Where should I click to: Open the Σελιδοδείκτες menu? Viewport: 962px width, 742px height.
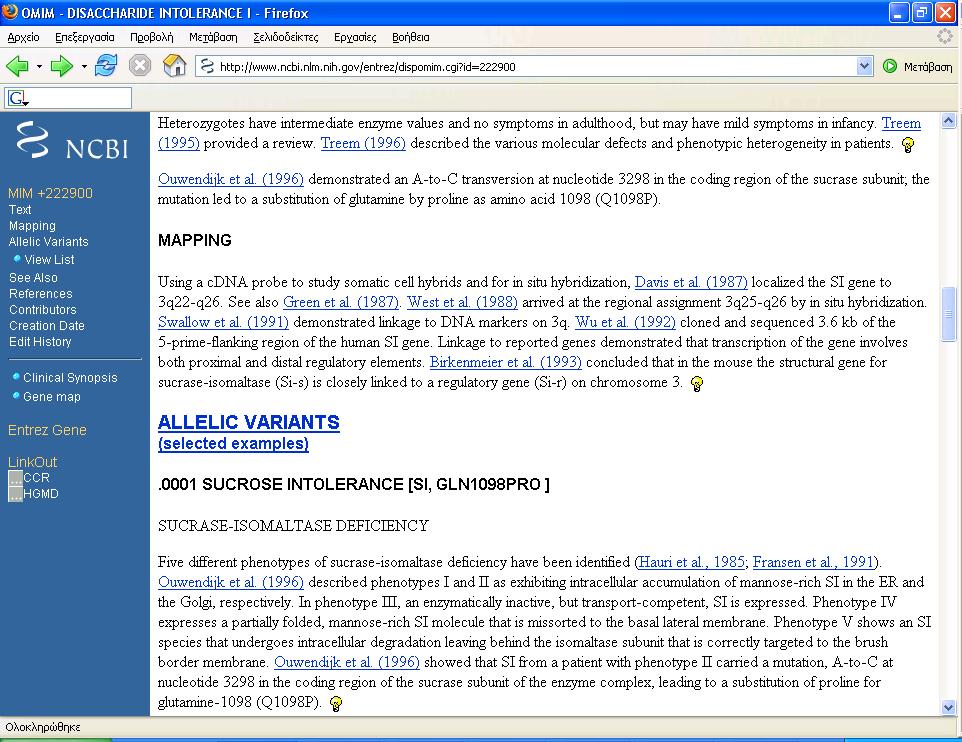tap(286, 37)
